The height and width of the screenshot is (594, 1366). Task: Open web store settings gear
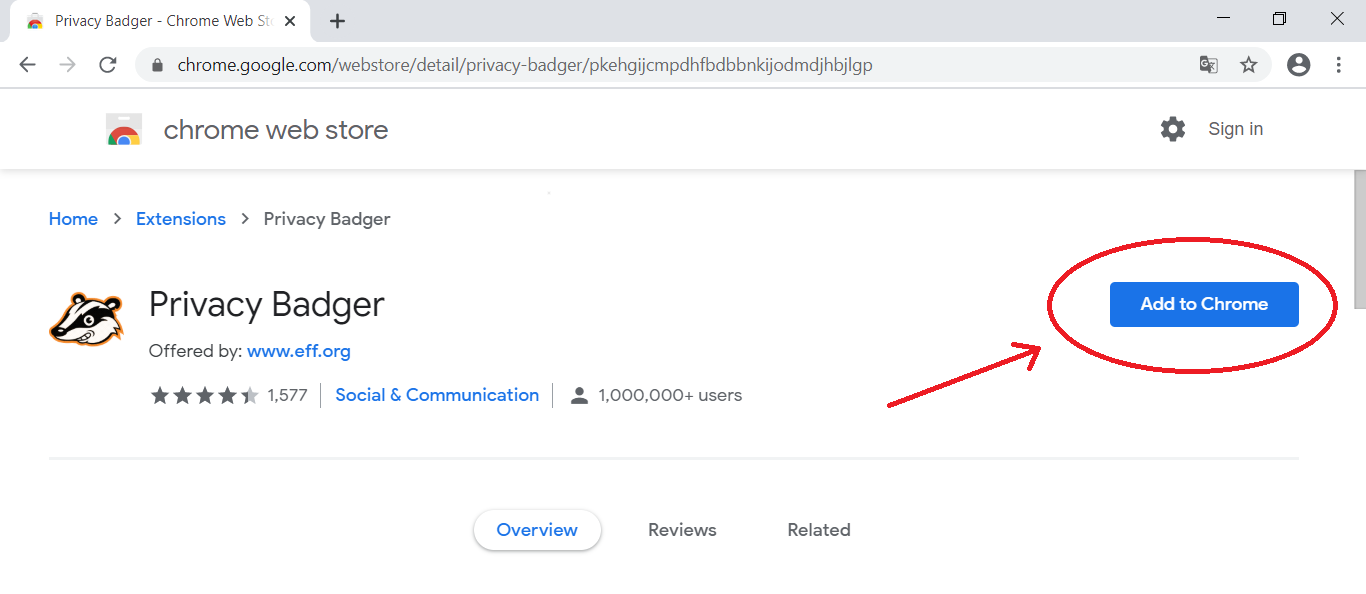tap(1173, 129)
